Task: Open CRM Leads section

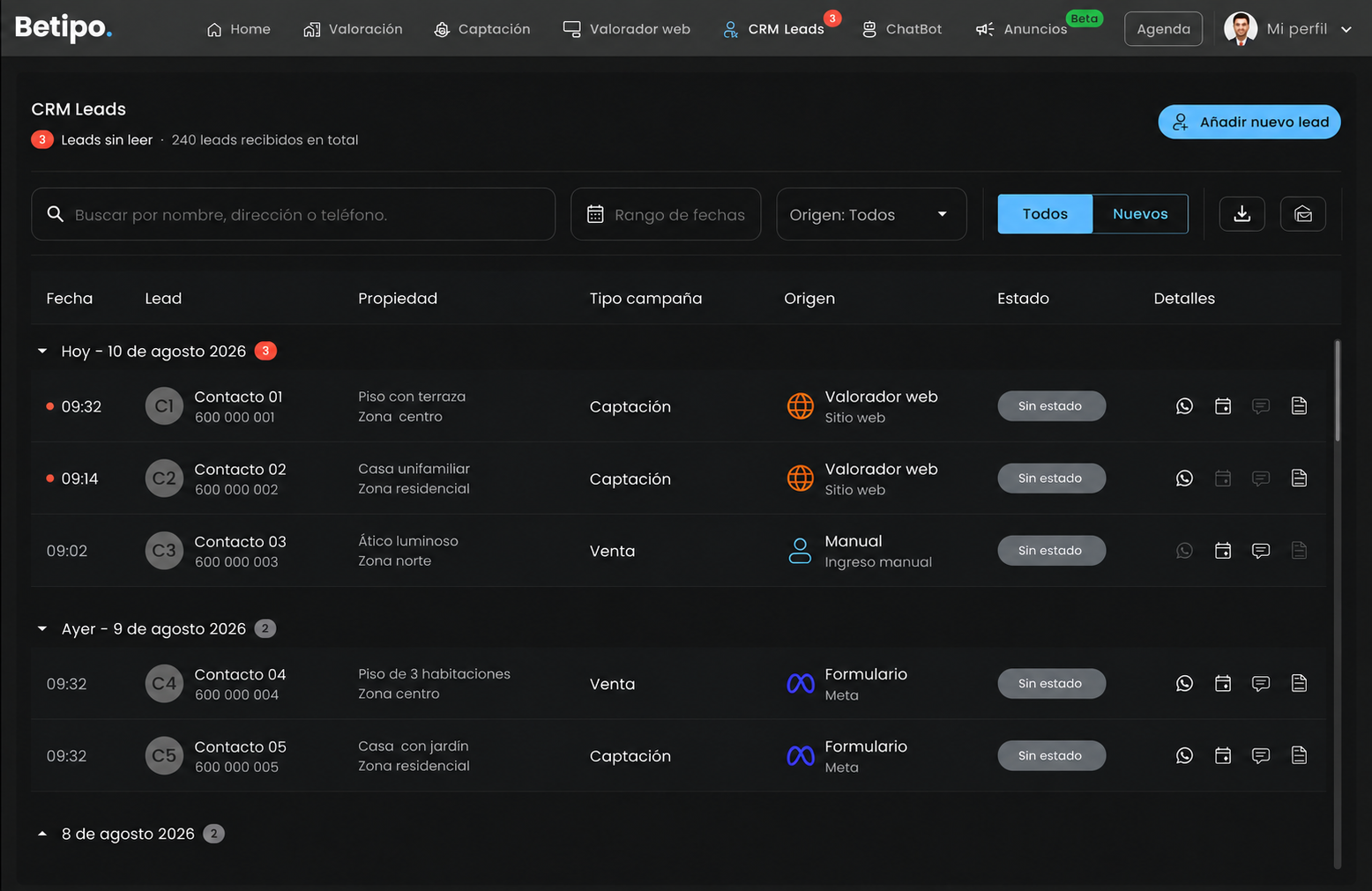Action: click(773, 29)
